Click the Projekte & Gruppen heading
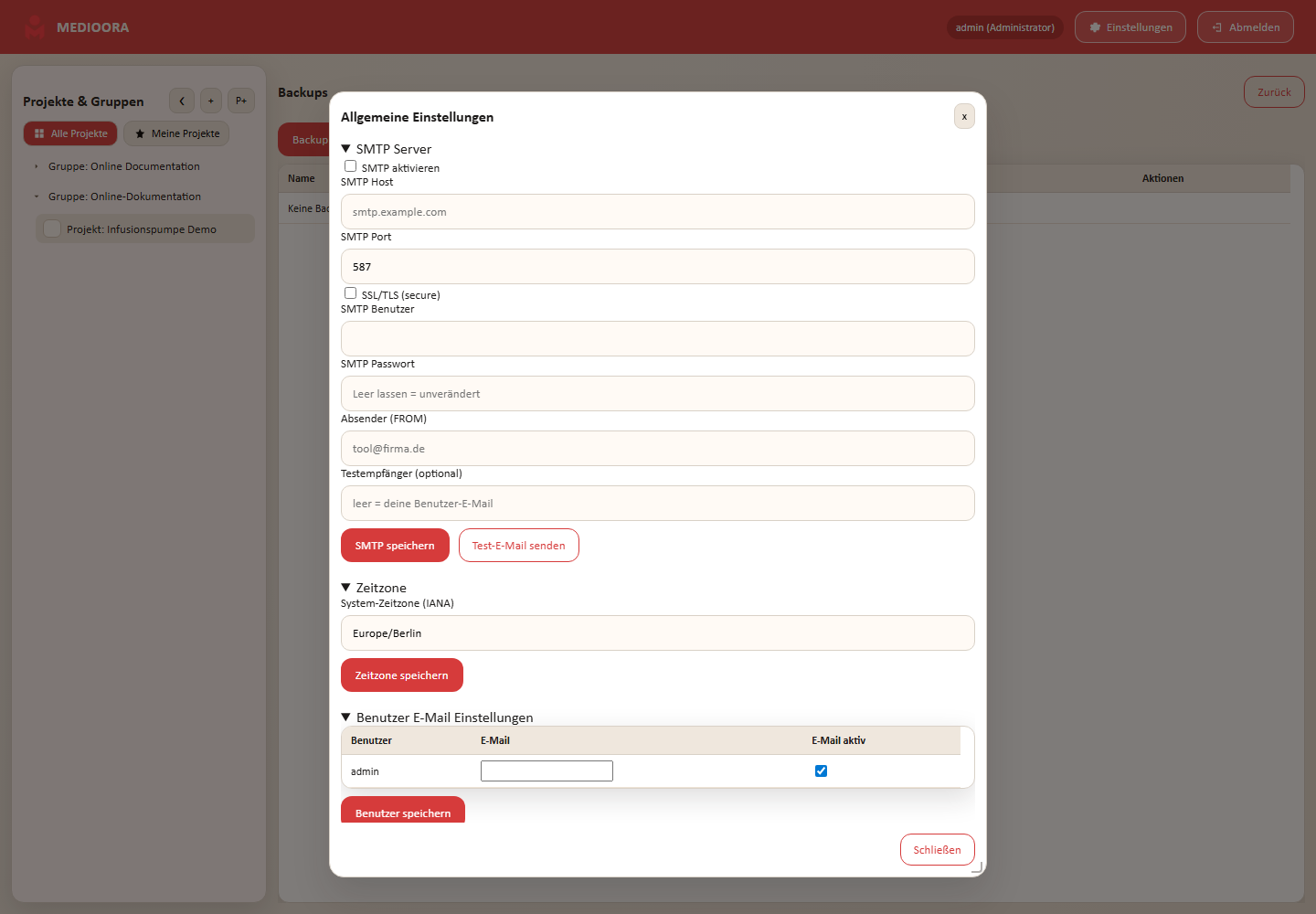The width and height of the screenshot is (1316, 914). pyautogui.click(x=83, y=101)
